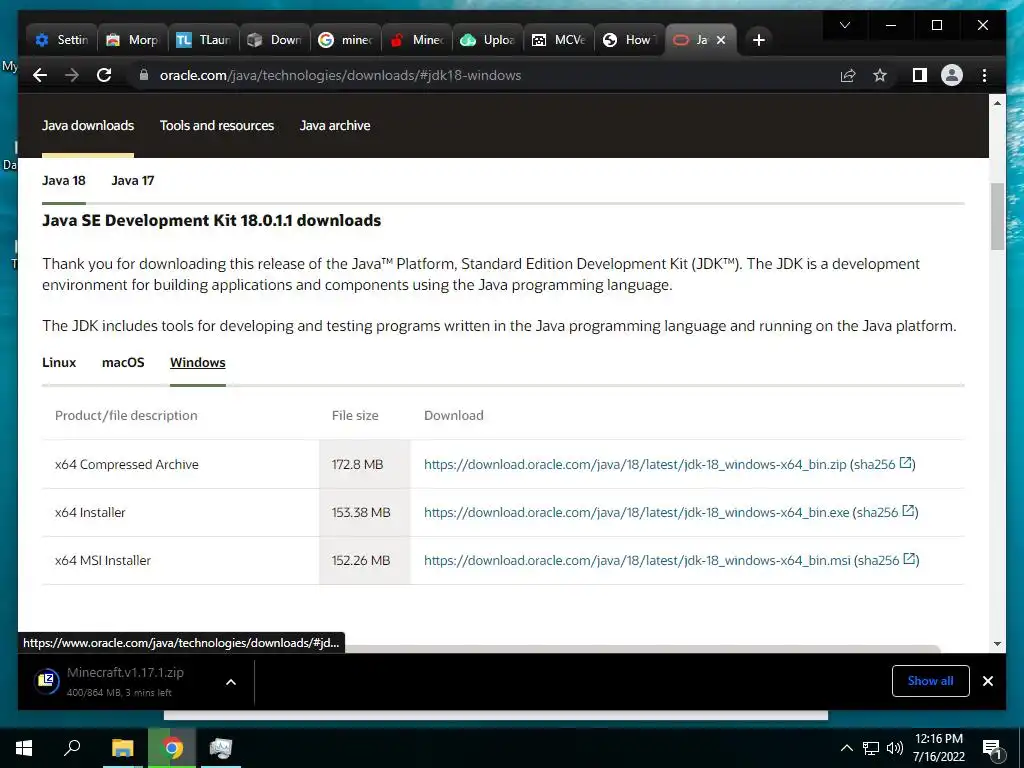The width and height of the screenshot is (1024, 768).
Task: Click the x64 Installer description cell
Action: click(x=90, y=513)
